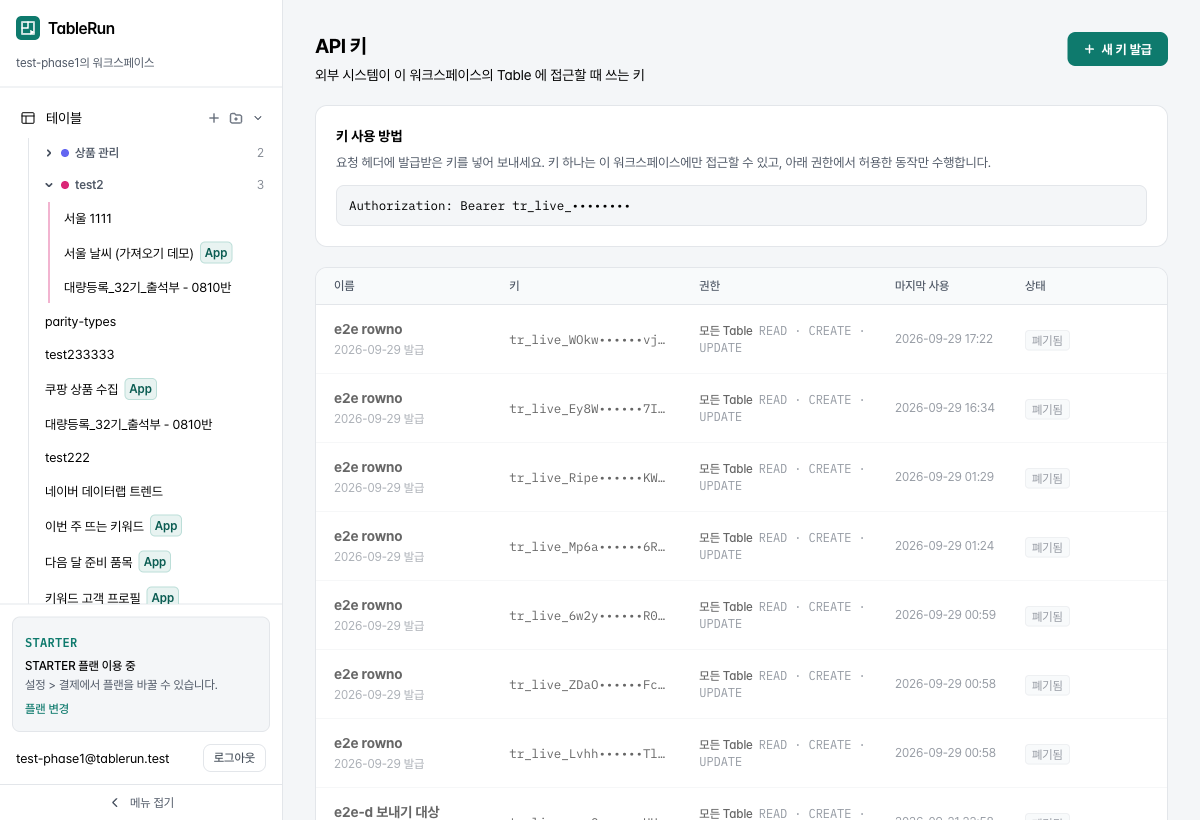Create a new folder via folder icon
This screenshot has height=820, width=1200.
click(x=236, y=118)
